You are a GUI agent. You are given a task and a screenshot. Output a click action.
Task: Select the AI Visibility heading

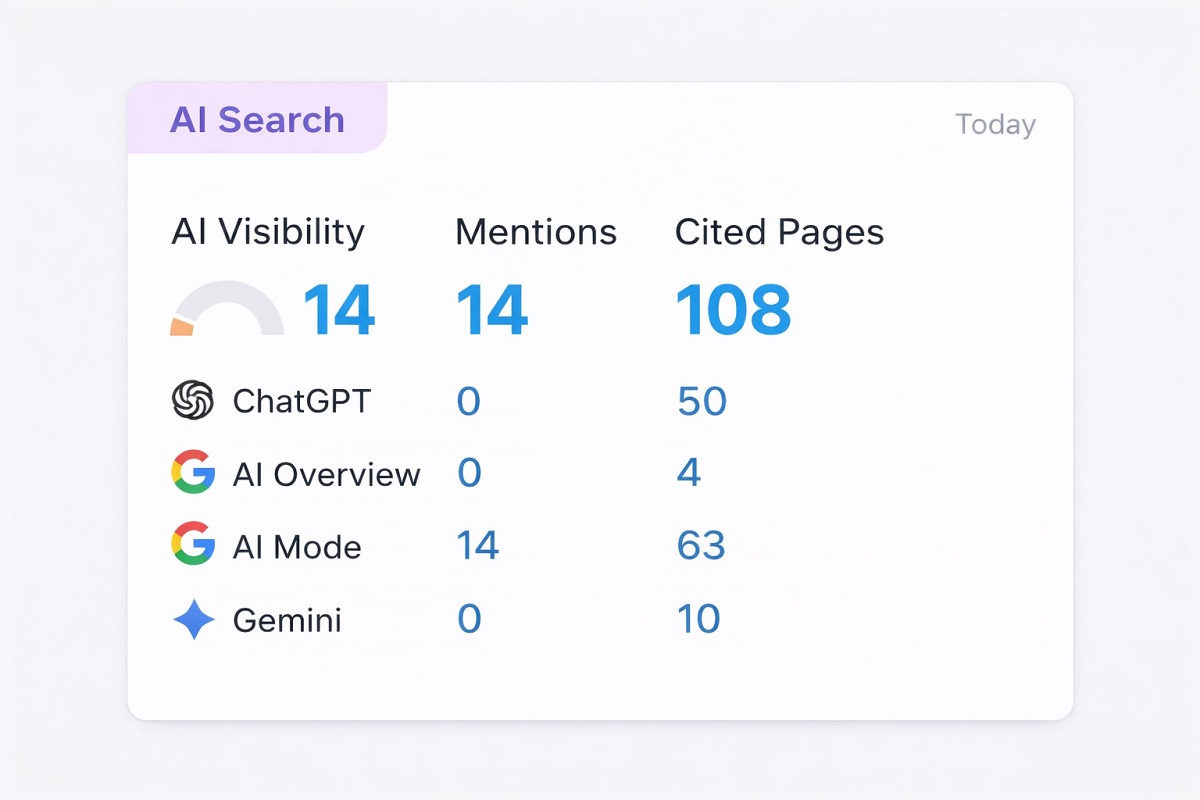[x=268, y=232]
